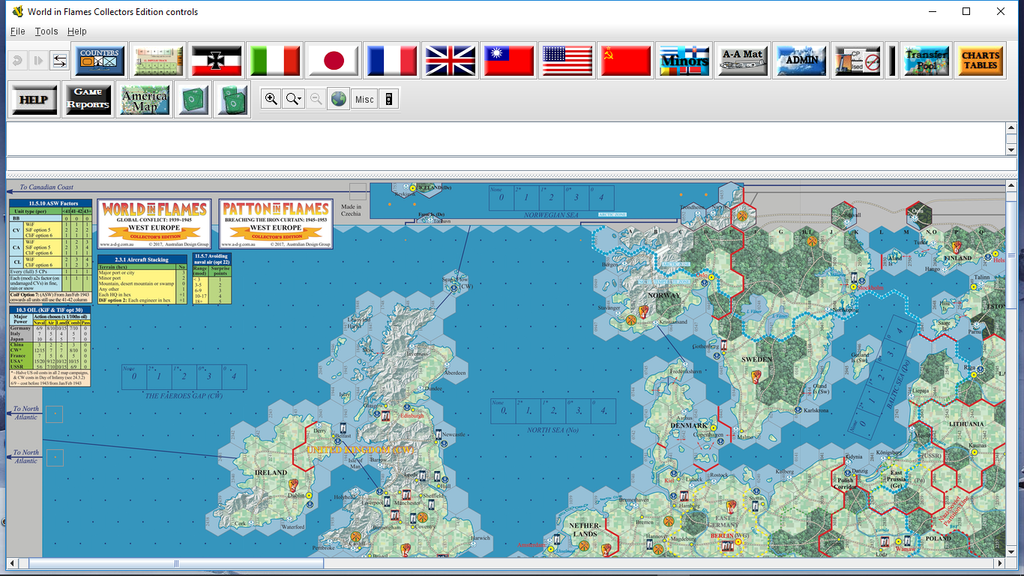Open the France flag forces window

coord(391,61)
